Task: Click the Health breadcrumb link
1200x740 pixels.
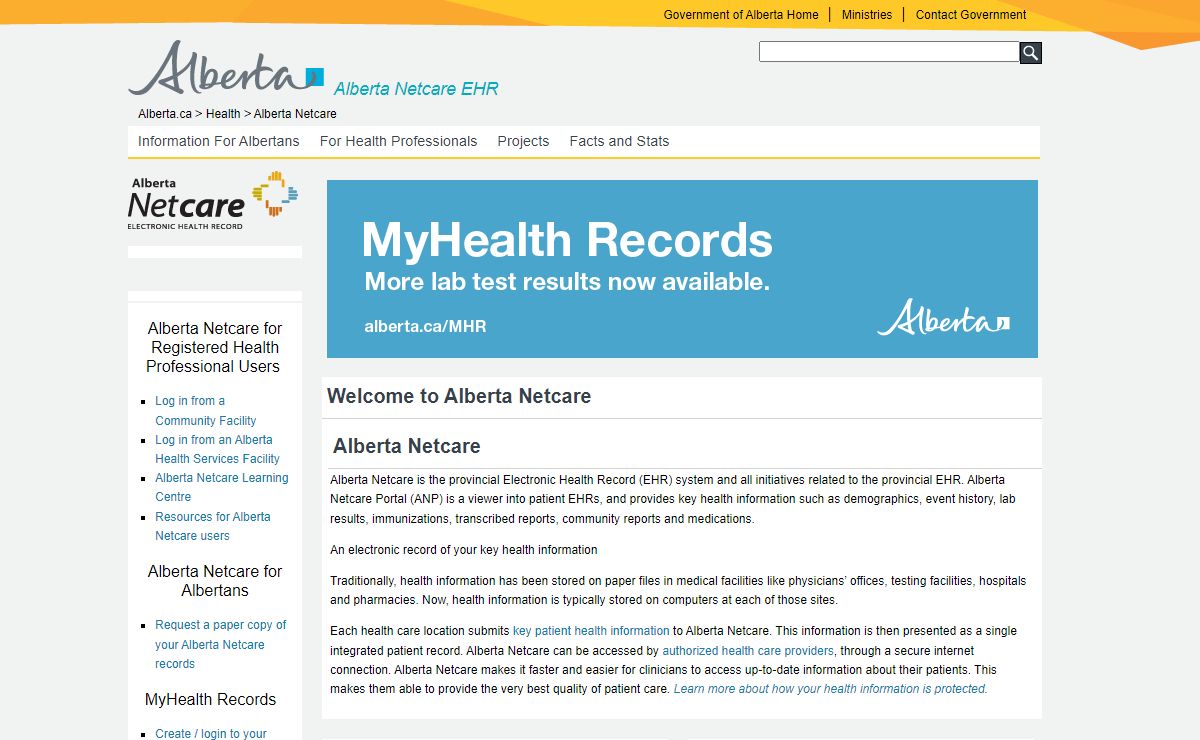Action: tap(223, 114)
